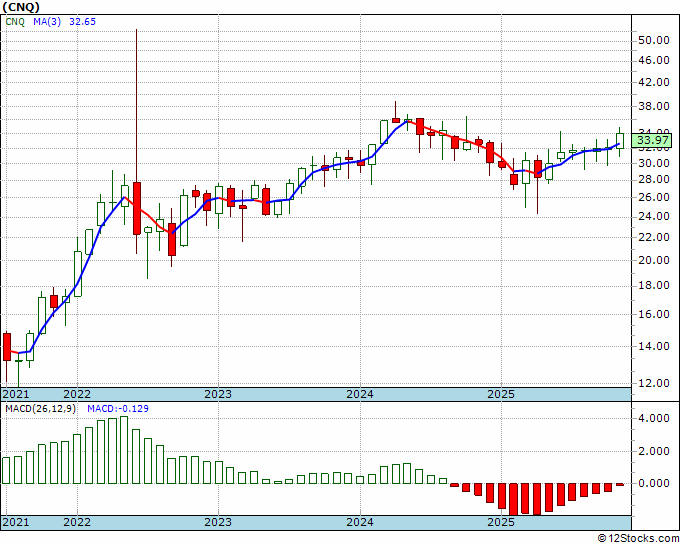Image resolution: width=680 pixels, height=546 pixels.
Task: Click the 18.00 price axis label
Action: 654,285
